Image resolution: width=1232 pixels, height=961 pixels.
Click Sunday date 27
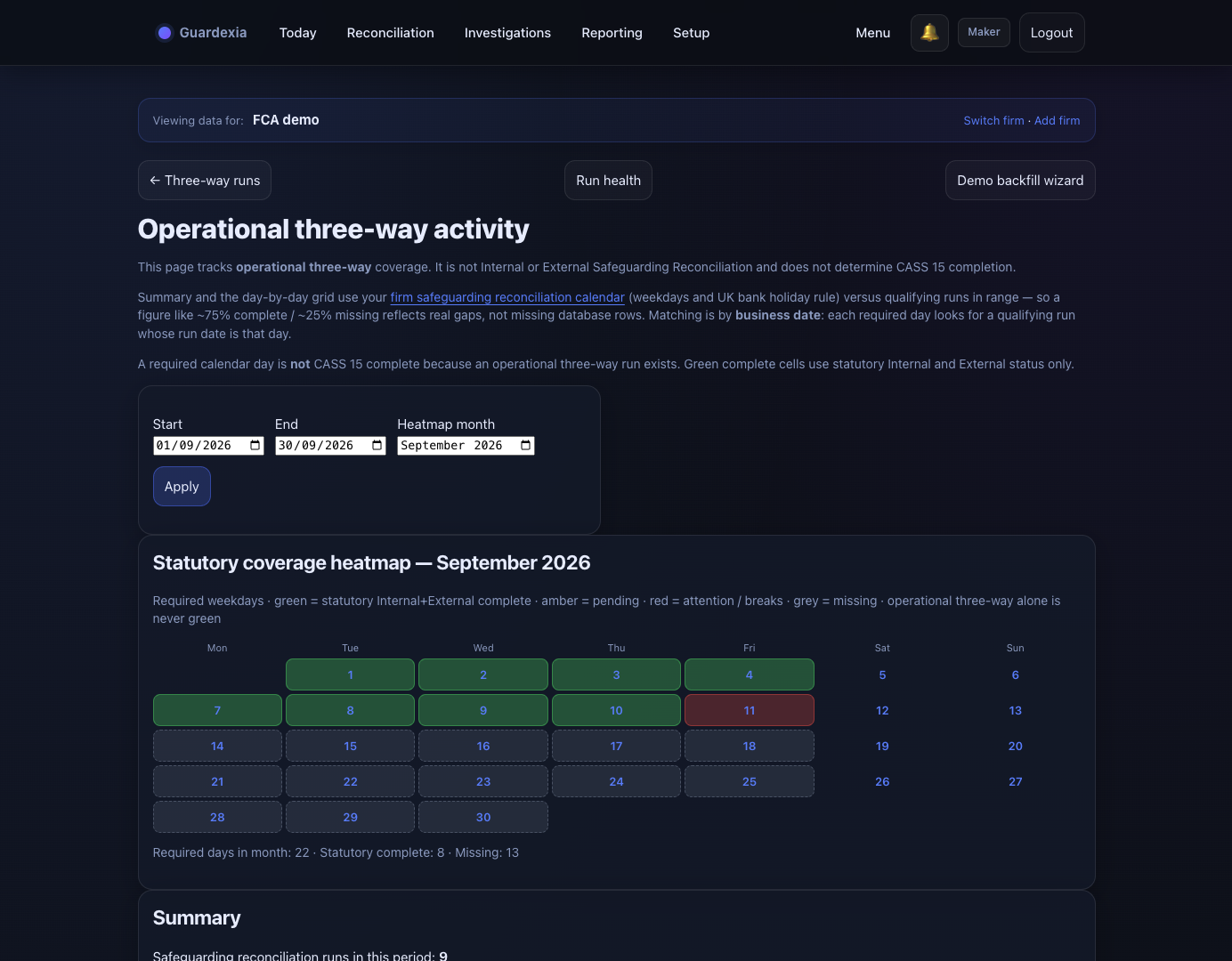[1015, 781]
